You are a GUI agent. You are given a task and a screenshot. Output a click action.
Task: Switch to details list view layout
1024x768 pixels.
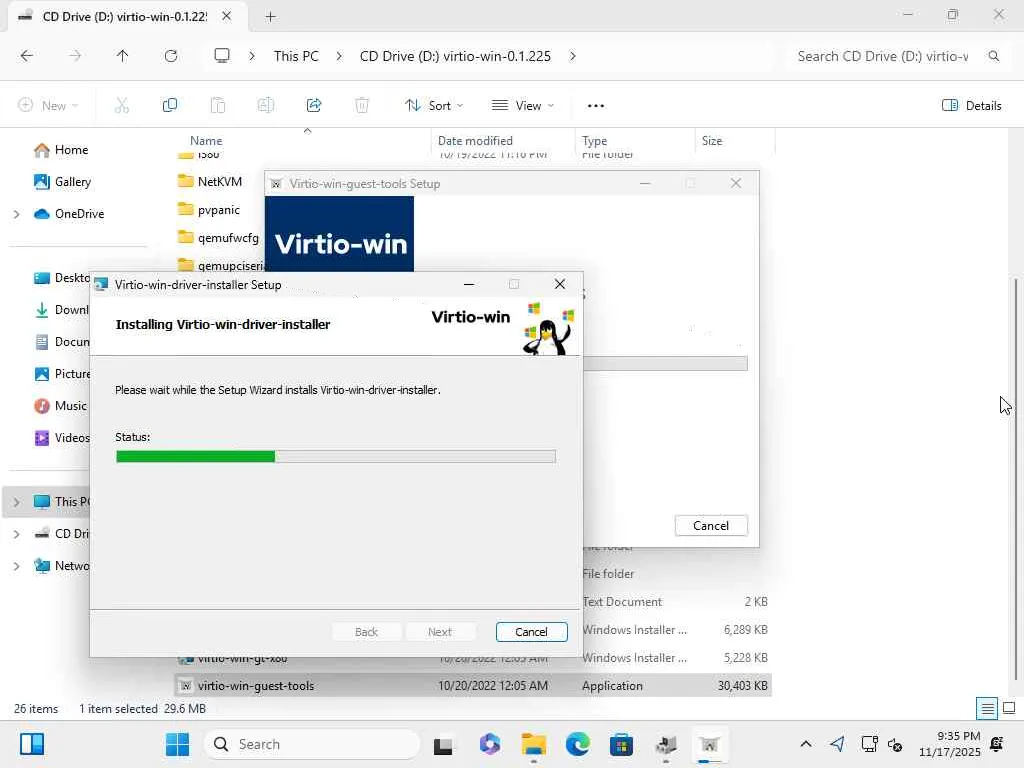click(x=987, y=708)
